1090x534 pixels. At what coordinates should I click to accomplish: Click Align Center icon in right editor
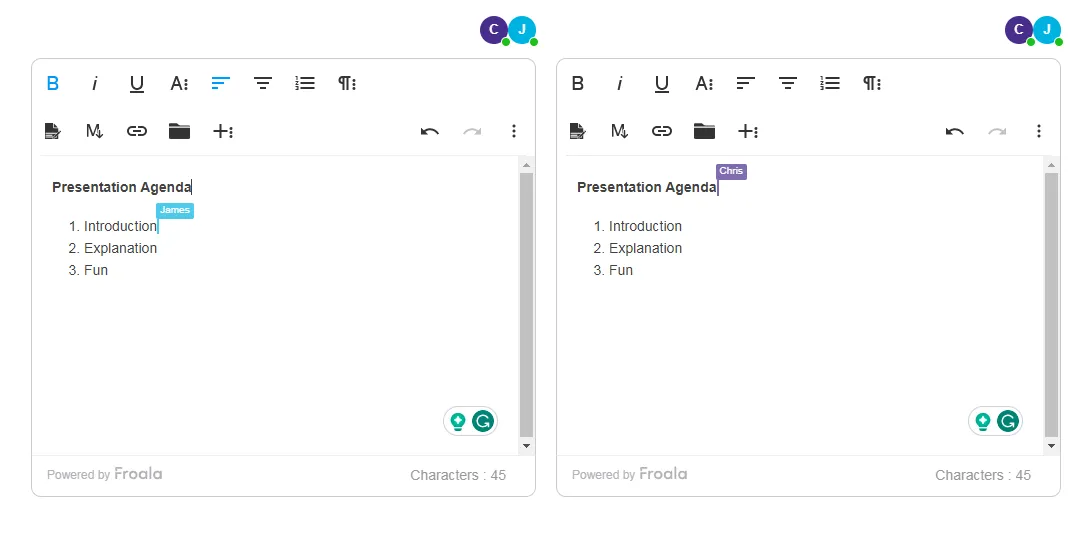pos(788,84)
